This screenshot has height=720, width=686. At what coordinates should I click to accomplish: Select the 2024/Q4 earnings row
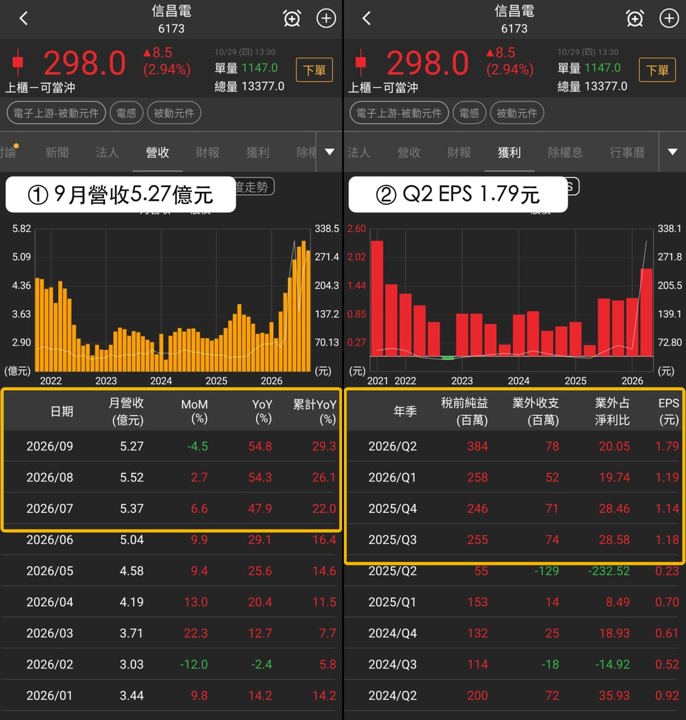(x=514, y=633)
